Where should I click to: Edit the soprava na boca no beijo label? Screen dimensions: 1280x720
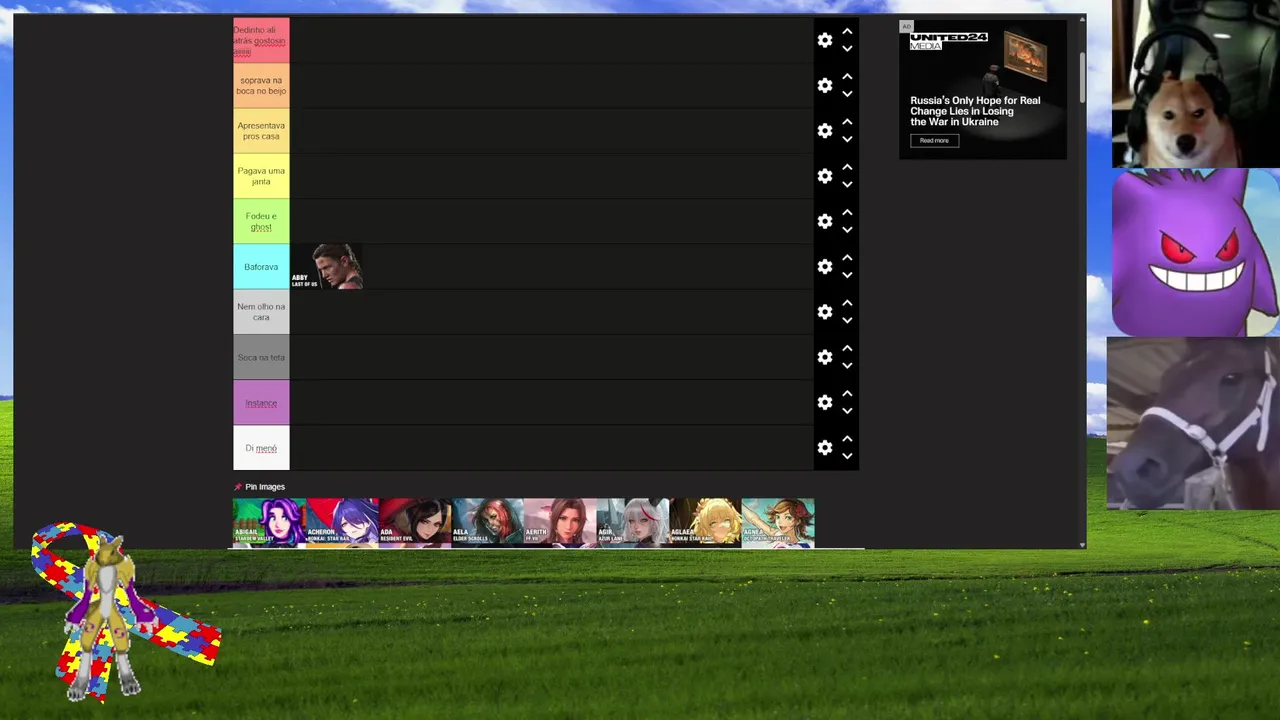tap(261, 86)
